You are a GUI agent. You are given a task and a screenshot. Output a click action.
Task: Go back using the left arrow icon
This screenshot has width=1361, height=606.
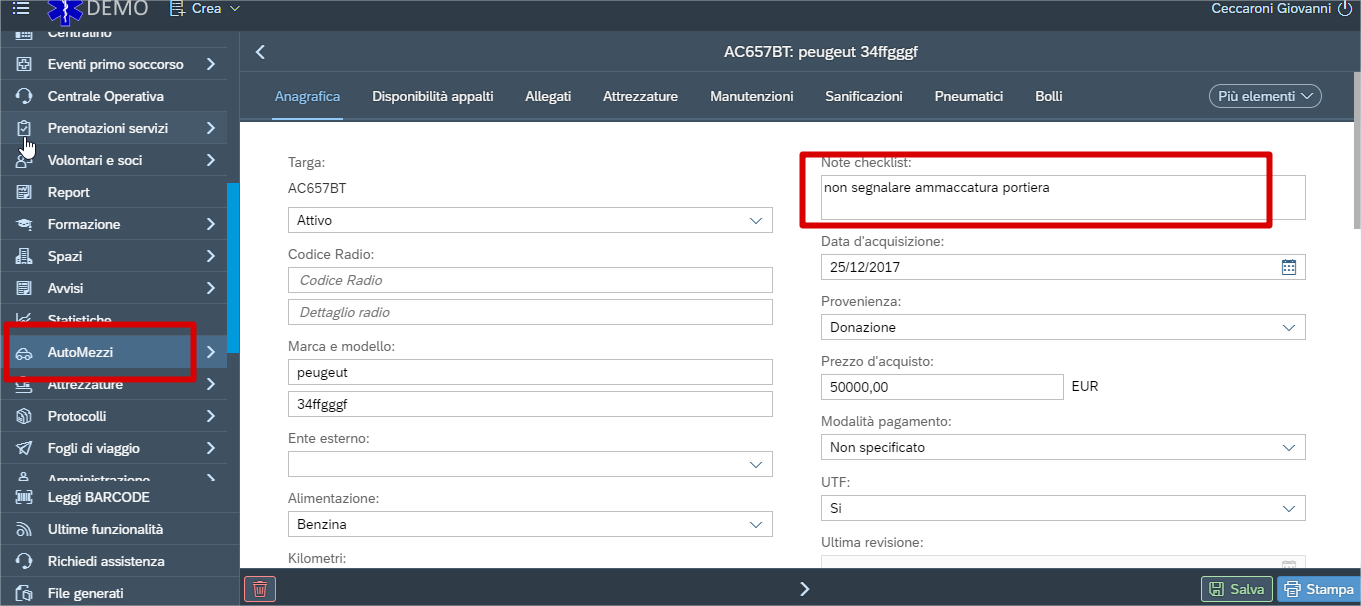click(x=261, y=52)
